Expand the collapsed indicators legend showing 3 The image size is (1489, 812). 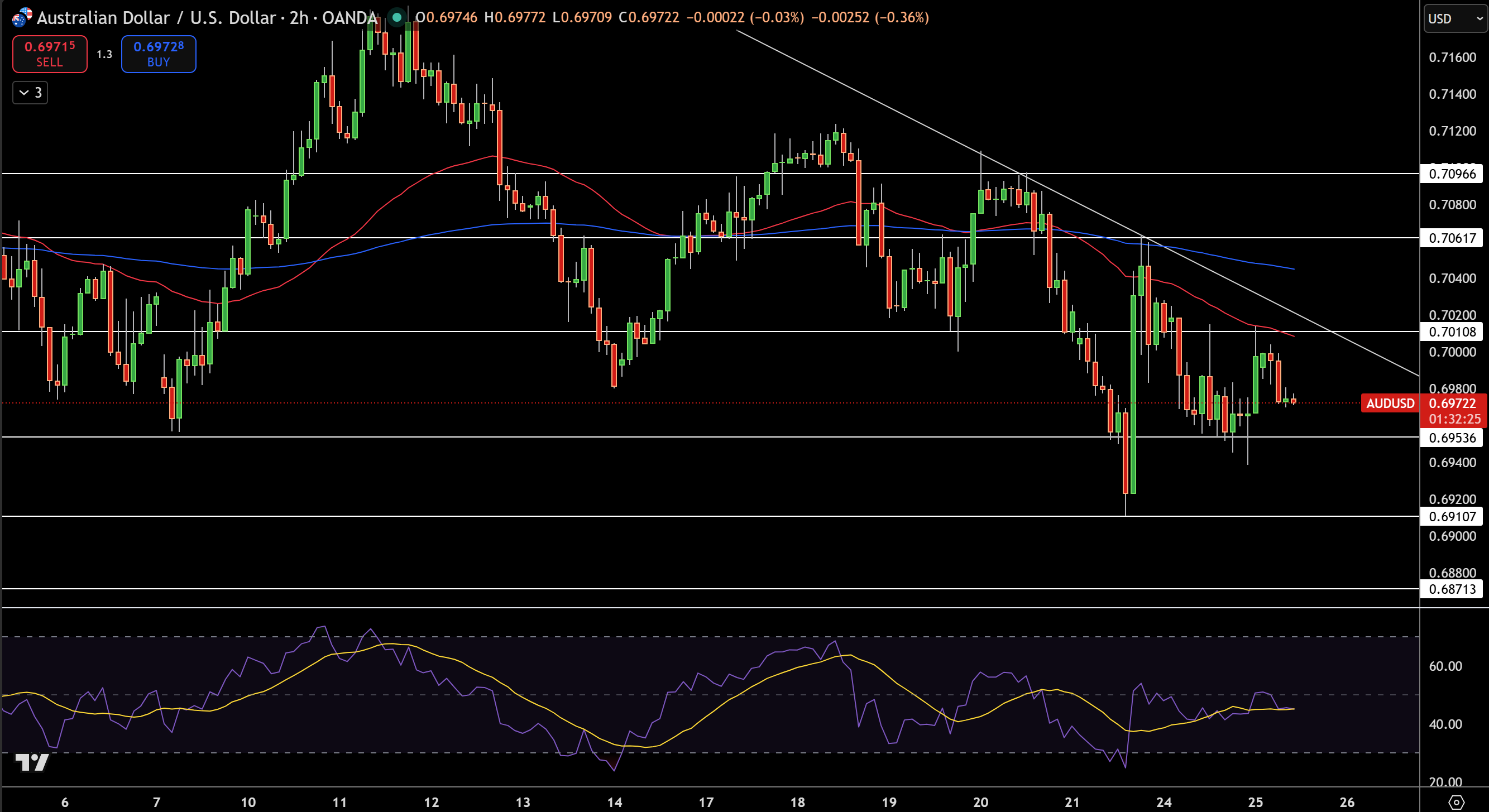click(x=30, y=93)
